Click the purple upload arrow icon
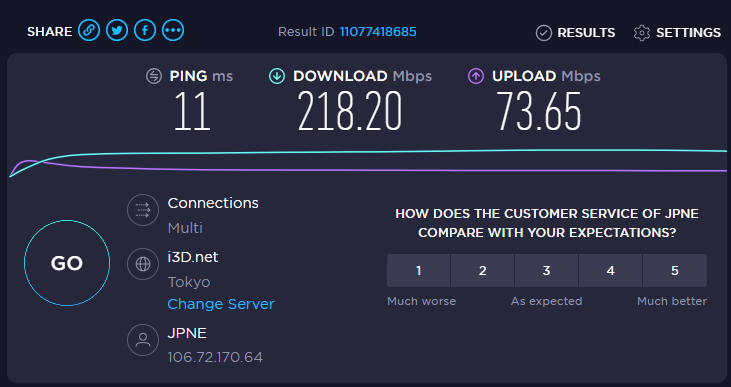731x387 pixels. click(x=476, y=76)
